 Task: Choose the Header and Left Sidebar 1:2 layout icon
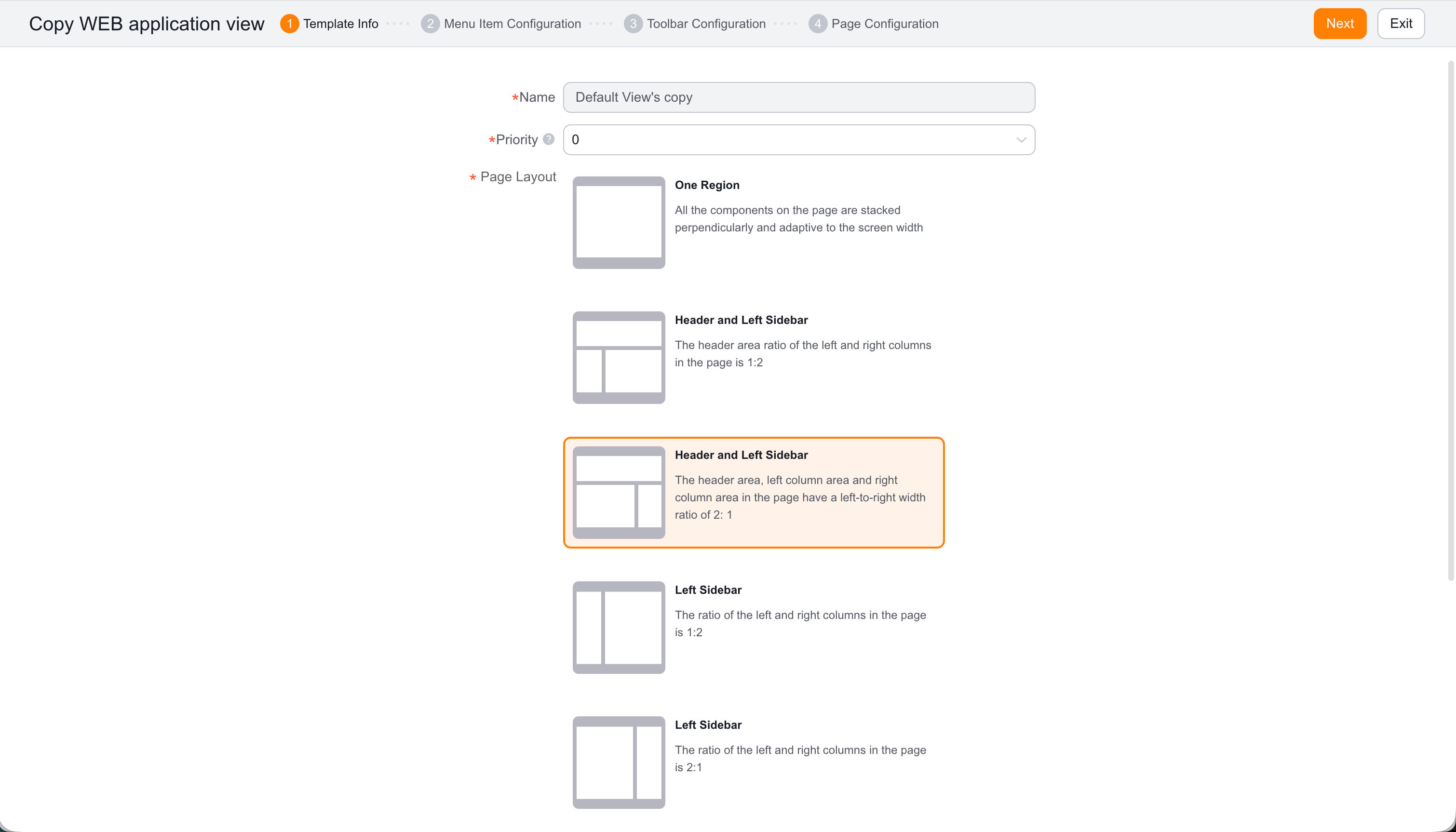[619, 357]
